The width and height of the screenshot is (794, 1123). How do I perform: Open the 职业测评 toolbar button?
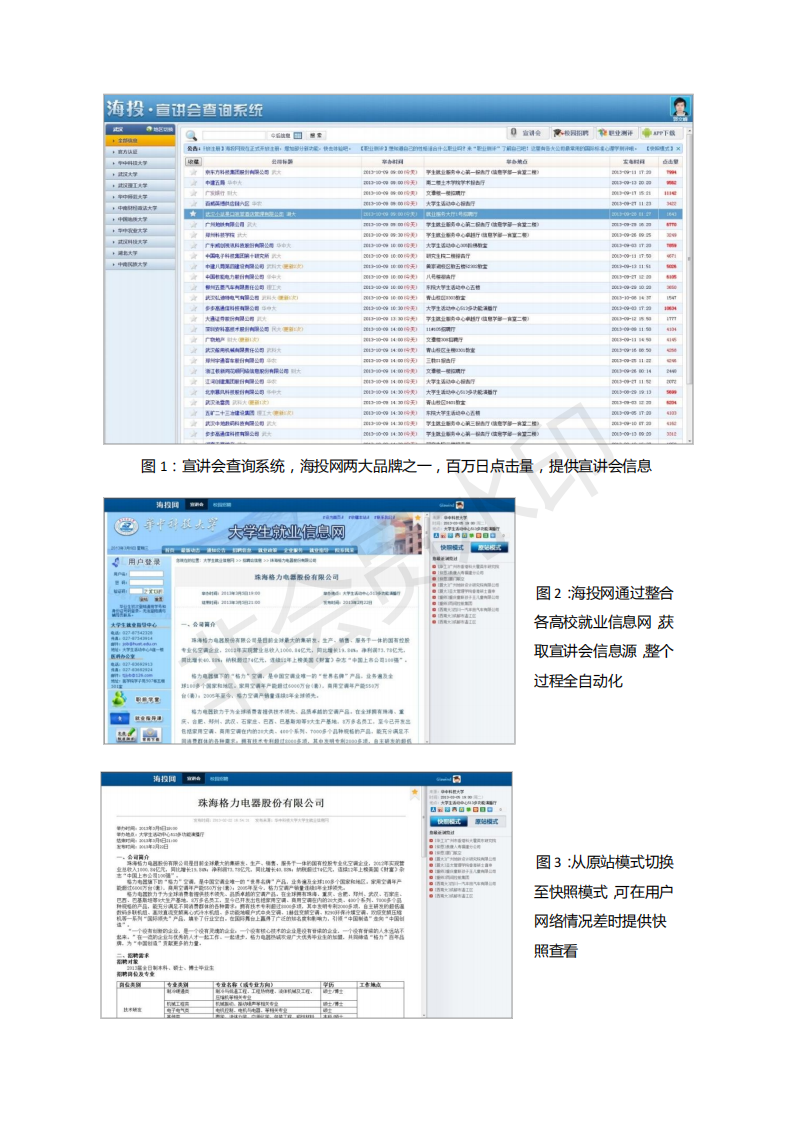point(616,133)
